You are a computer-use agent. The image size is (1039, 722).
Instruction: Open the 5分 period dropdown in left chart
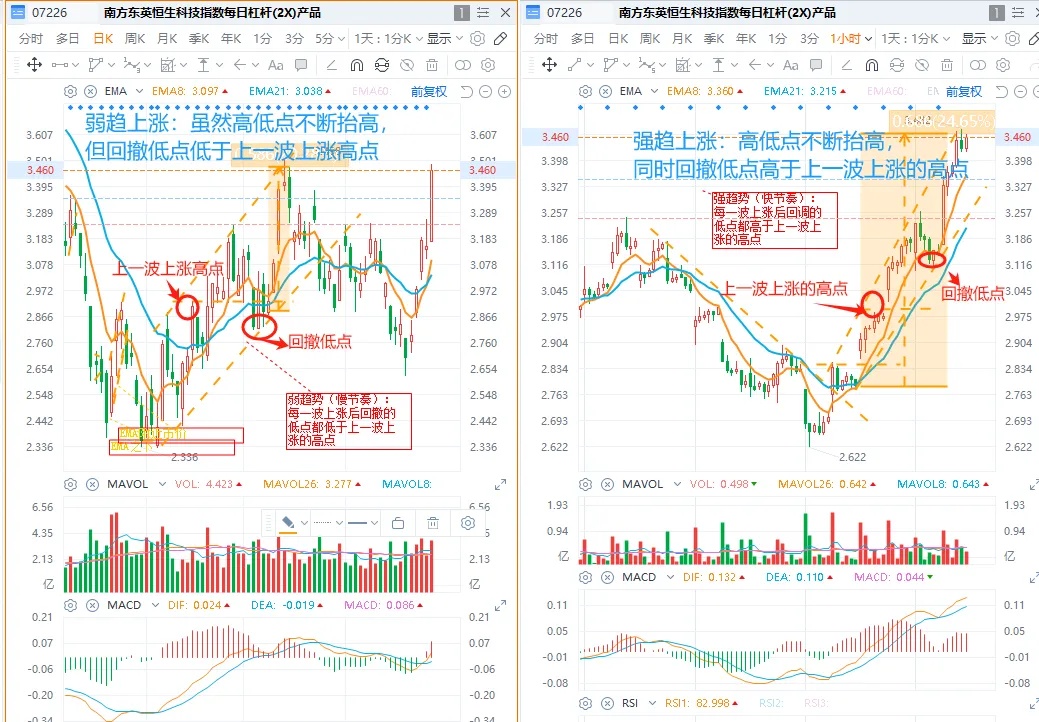click(x=329, y=38)
